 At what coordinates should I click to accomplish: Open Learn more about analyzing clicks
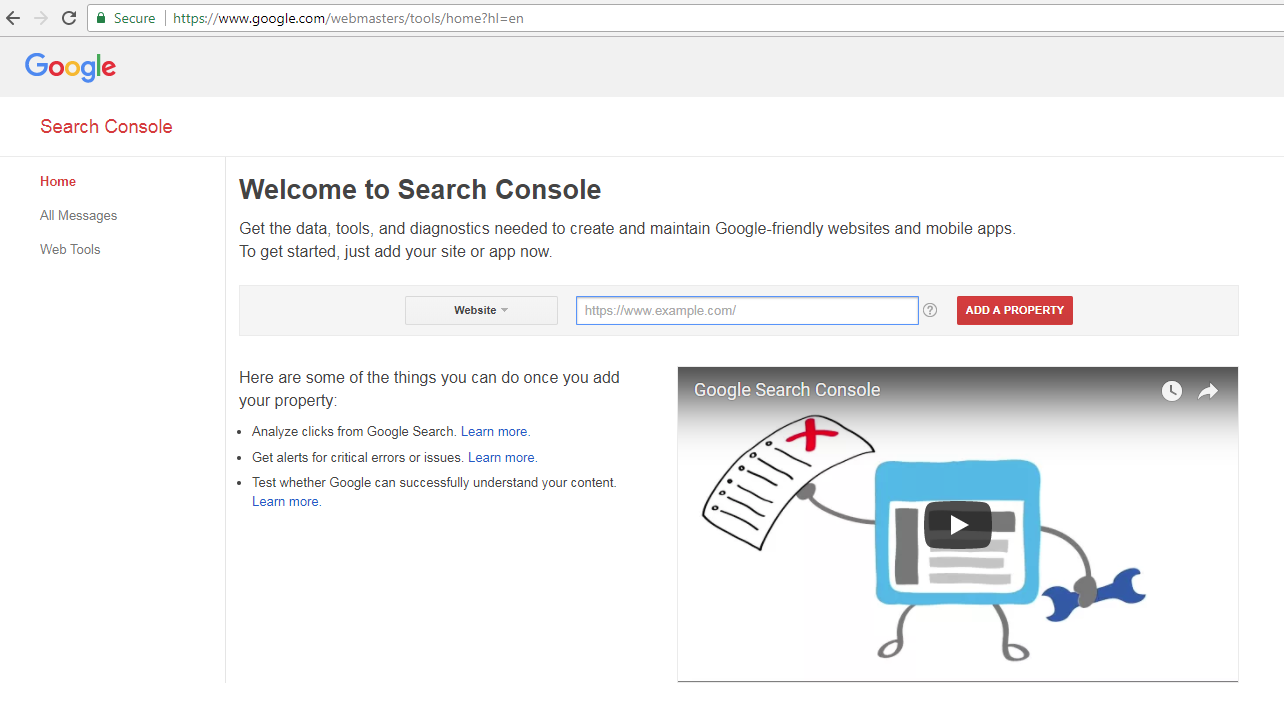pyautogui.click(x=495, y=431)
